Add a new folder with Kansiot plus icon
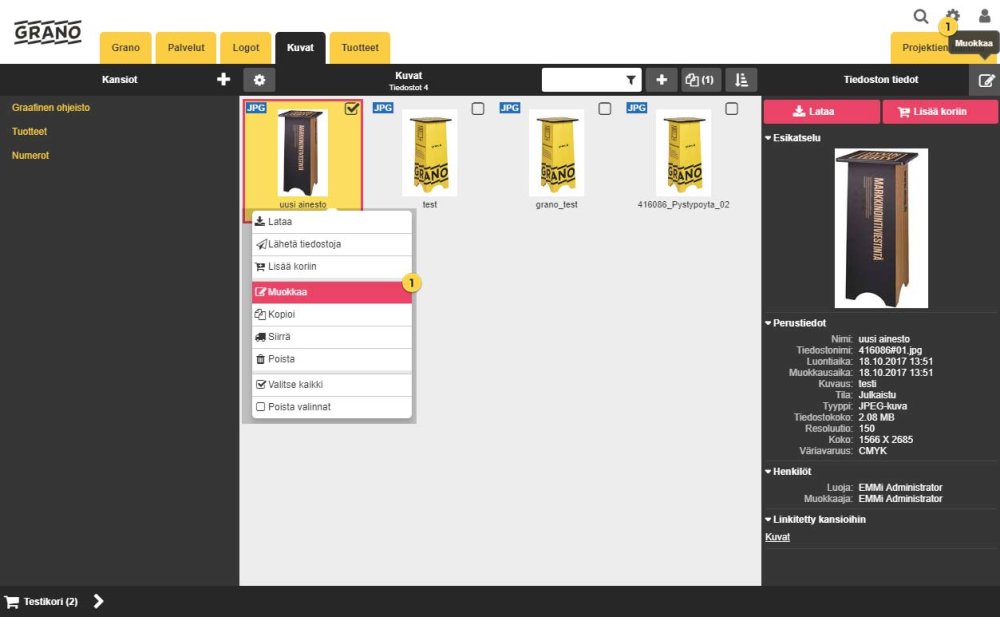 pyautogui.click(x=223, y=79)
